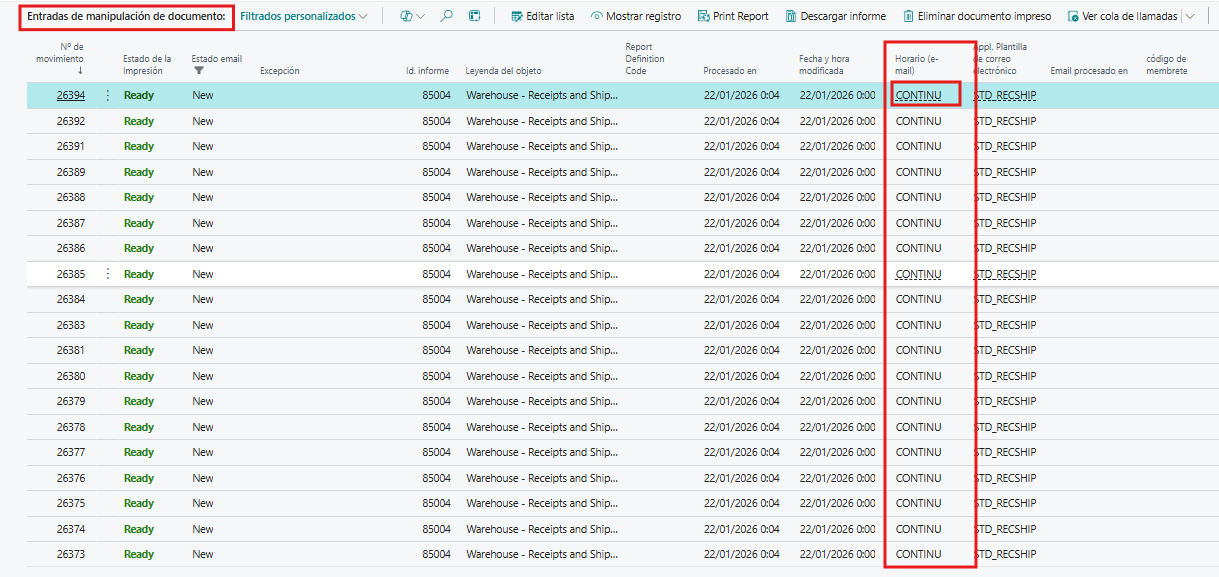The height and width of the screenshot is (577, 1219).
Task: Click the layout view icon beside search
Action: pos(475,16)
